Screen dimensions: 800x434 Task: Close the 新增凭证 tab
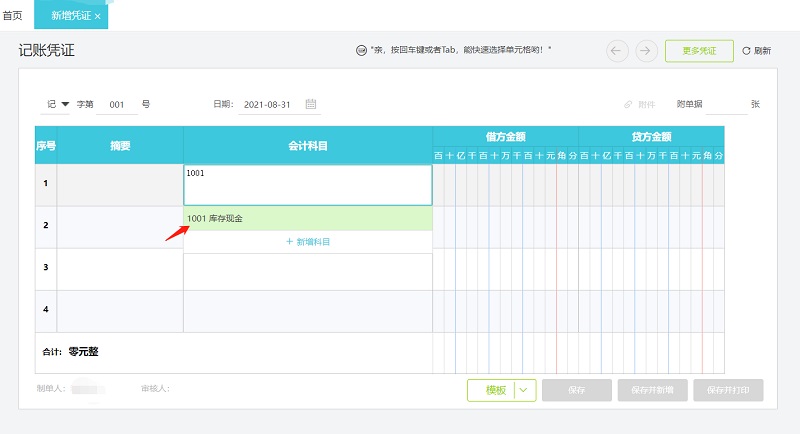coord(98,16)
